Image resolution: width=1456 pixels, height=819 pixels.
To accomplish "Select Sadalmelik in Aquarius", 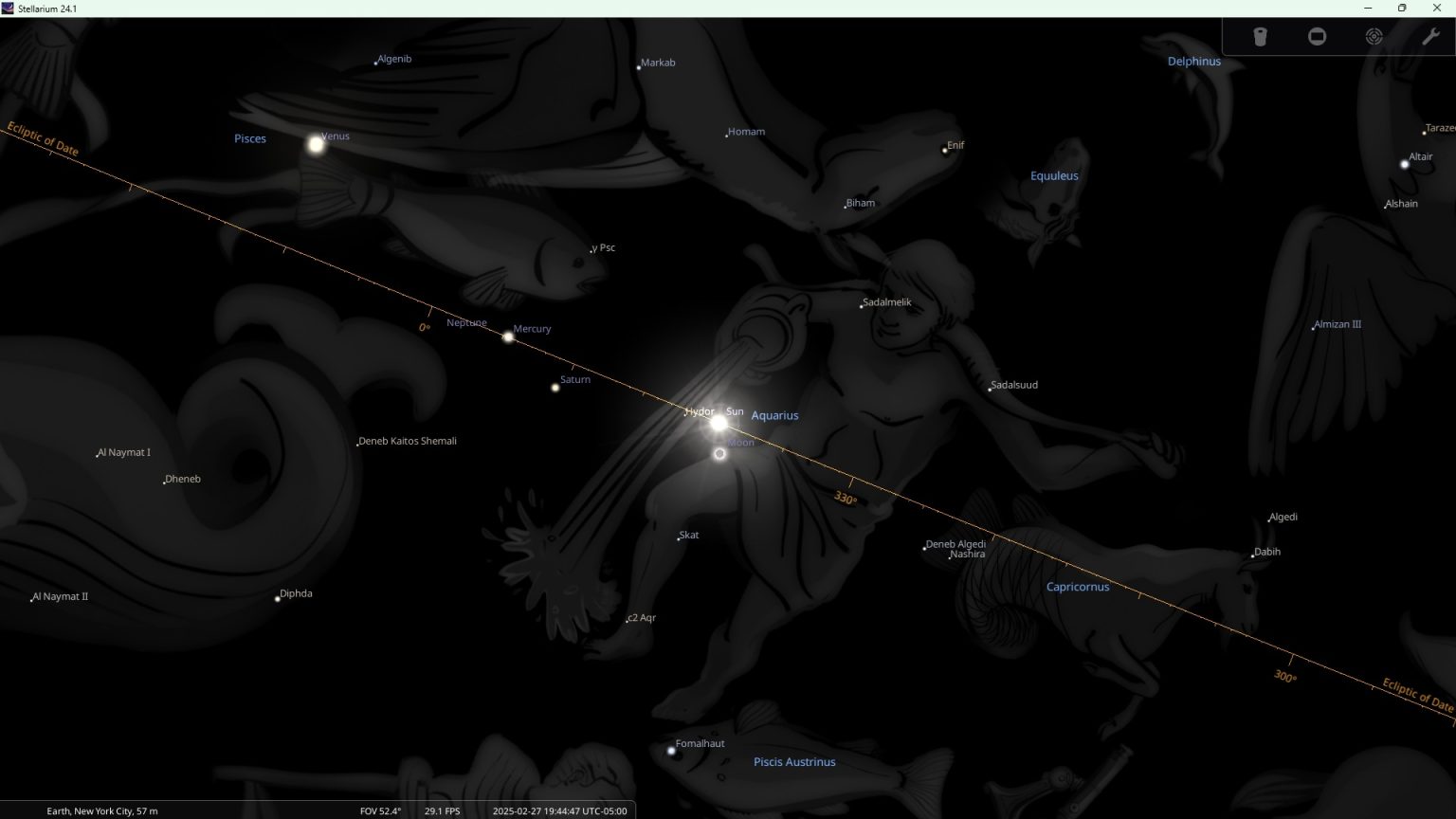I will pos(859,305).
